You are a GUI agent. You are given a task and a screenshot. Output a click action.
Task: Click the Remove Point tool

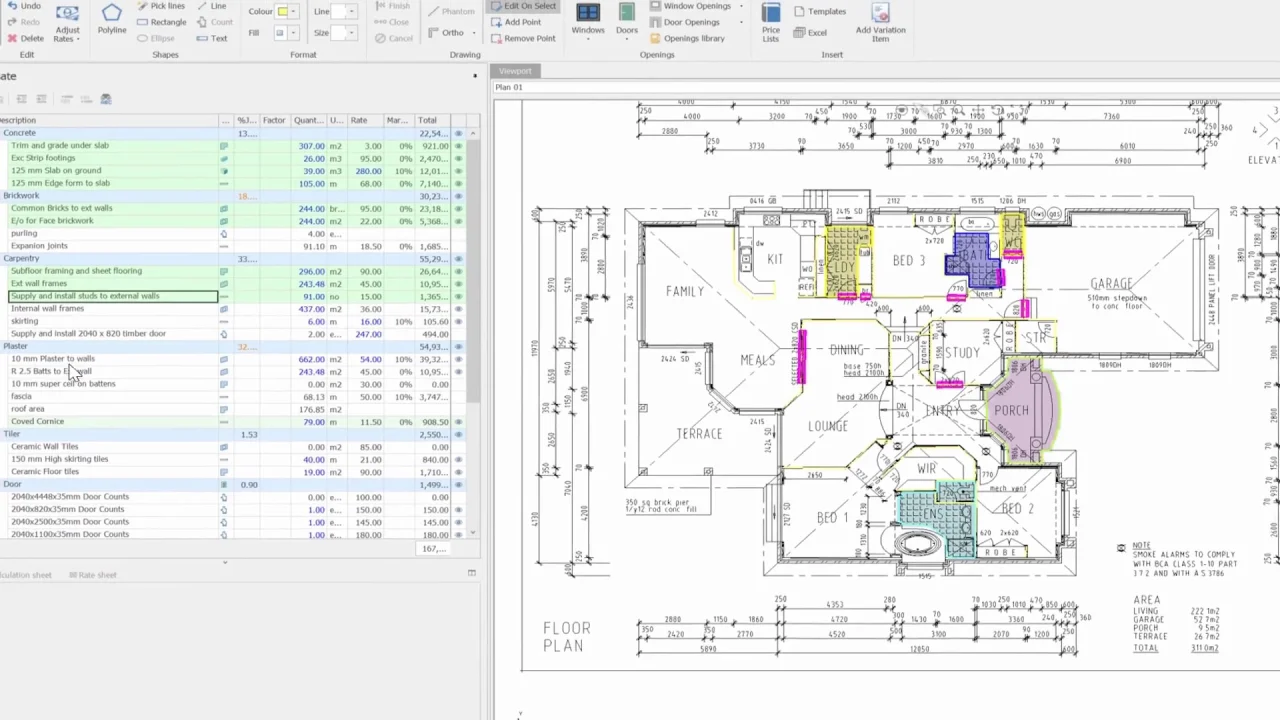[523, 38]
